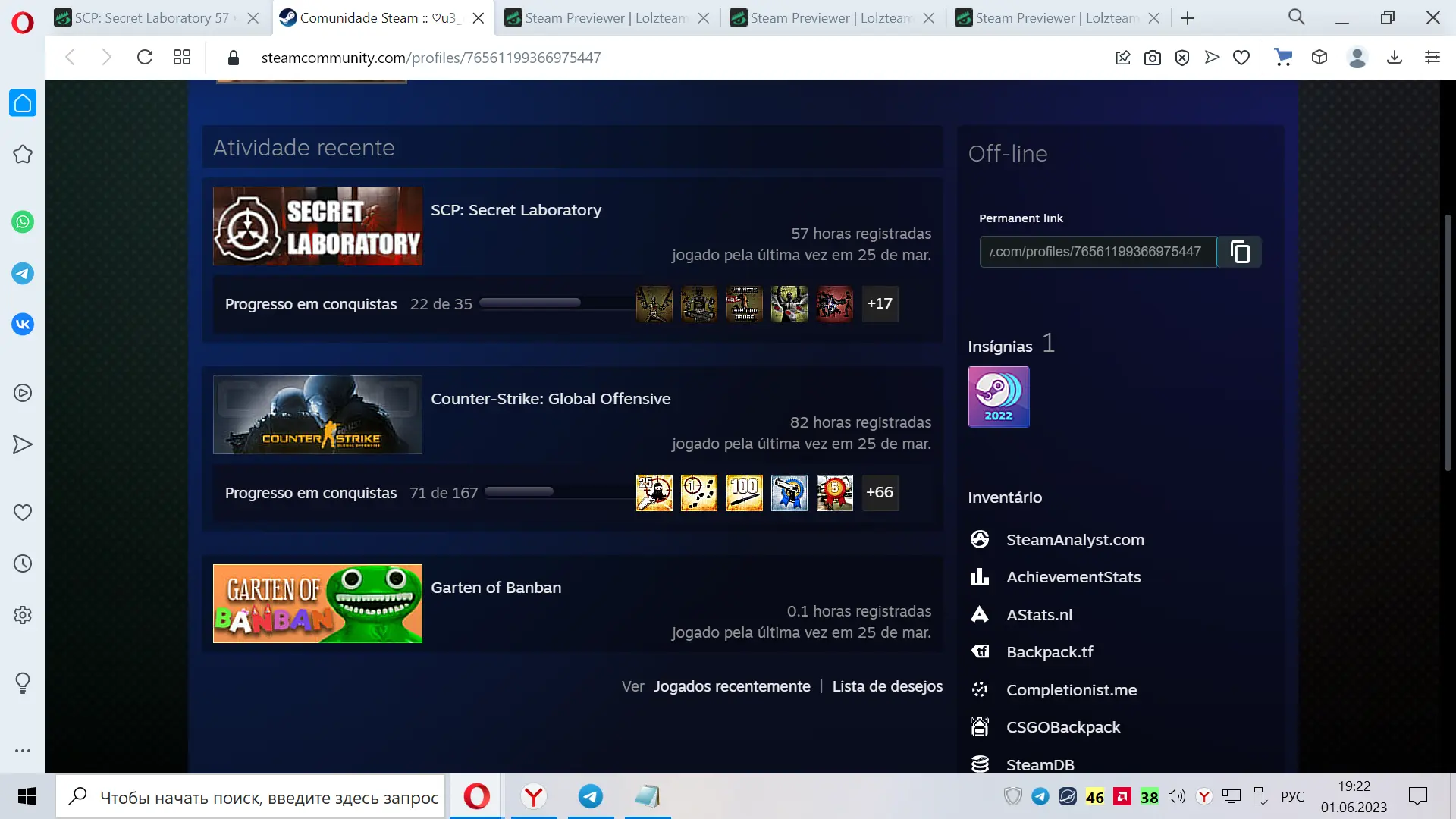Open downloads arrow icon
1456x819 pixels.
tap(1395, 58)
